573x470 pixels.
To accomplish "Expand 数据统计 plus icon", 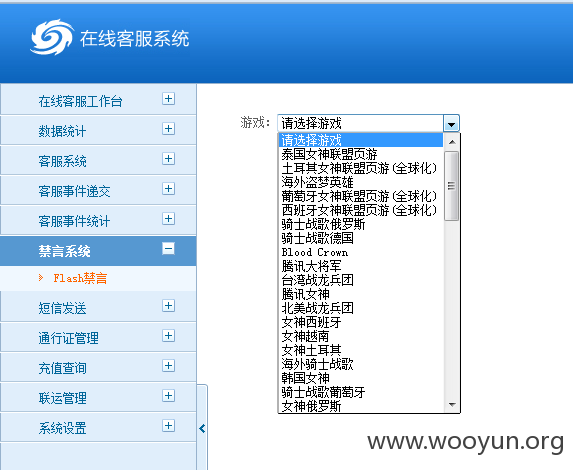I will (168, 129).
